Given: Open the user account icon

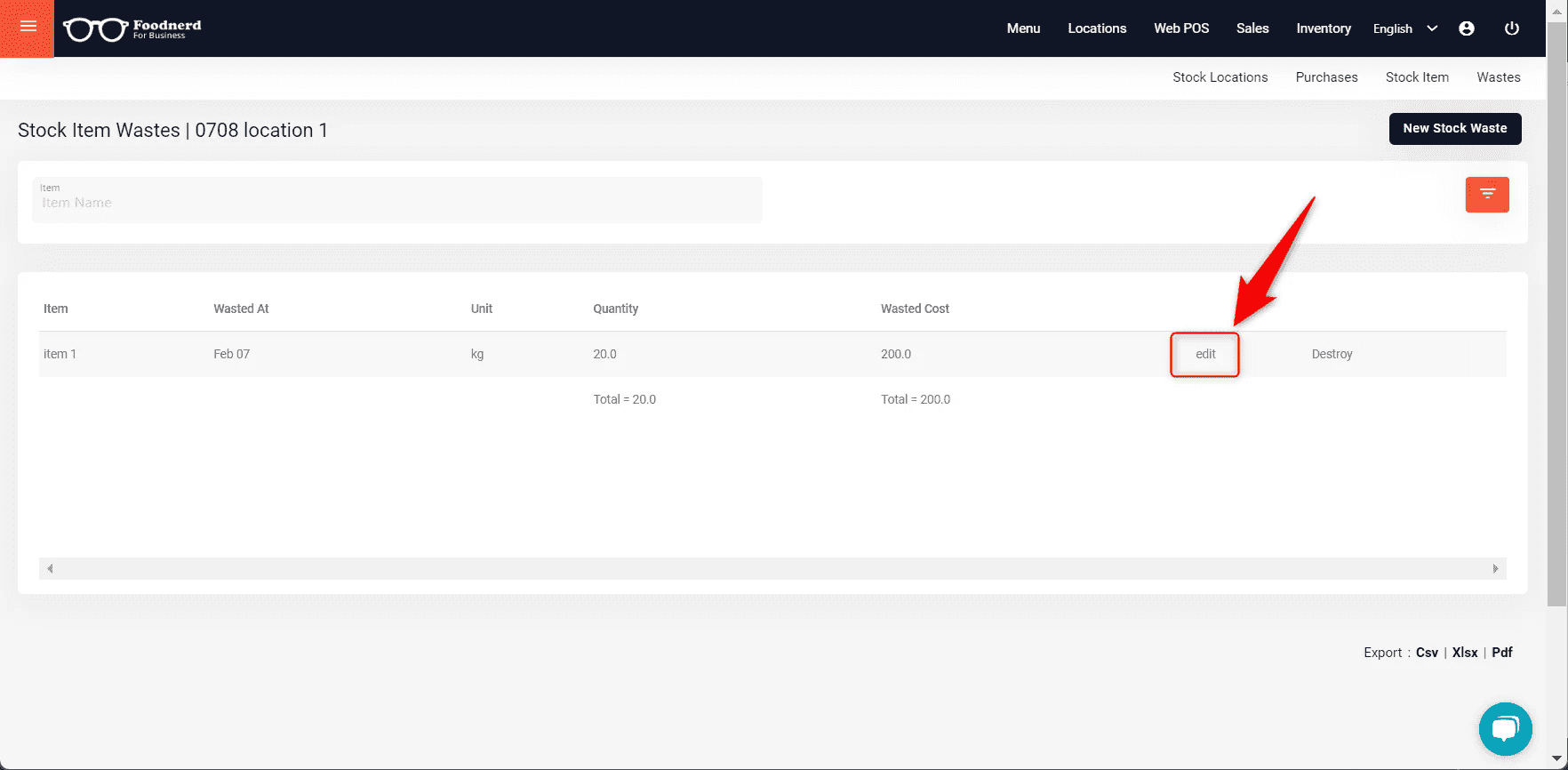Looking at the screenshot, I should tap(1467, 28).
